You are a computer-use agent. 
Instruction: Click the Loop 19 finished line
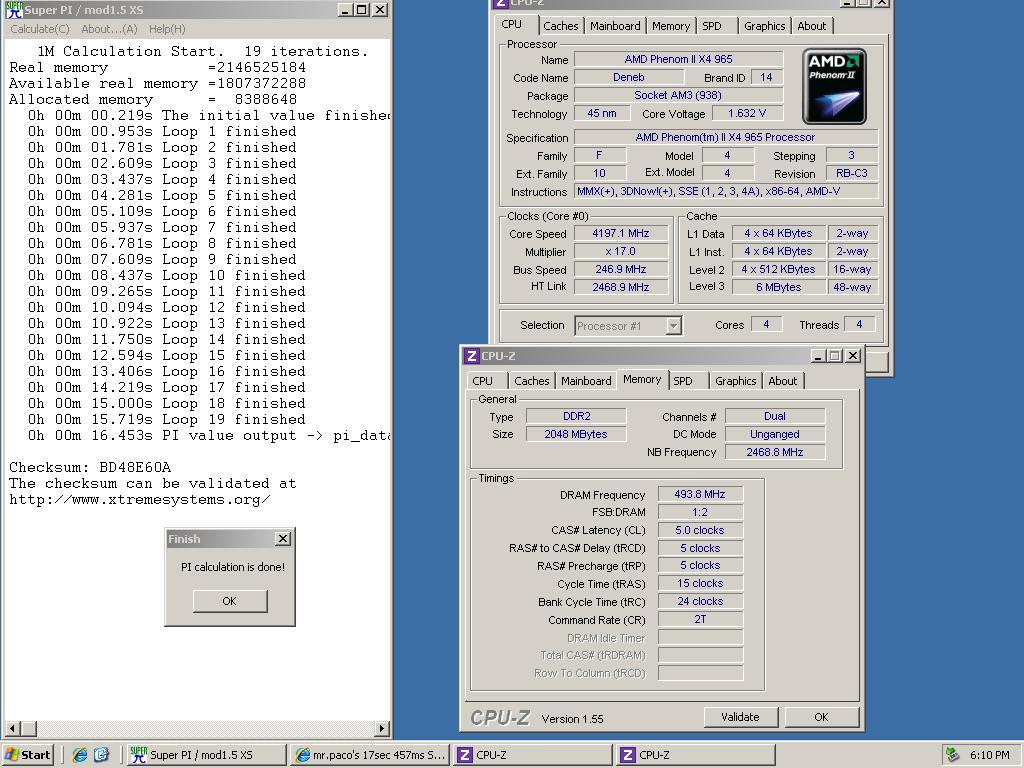[167, 419]
